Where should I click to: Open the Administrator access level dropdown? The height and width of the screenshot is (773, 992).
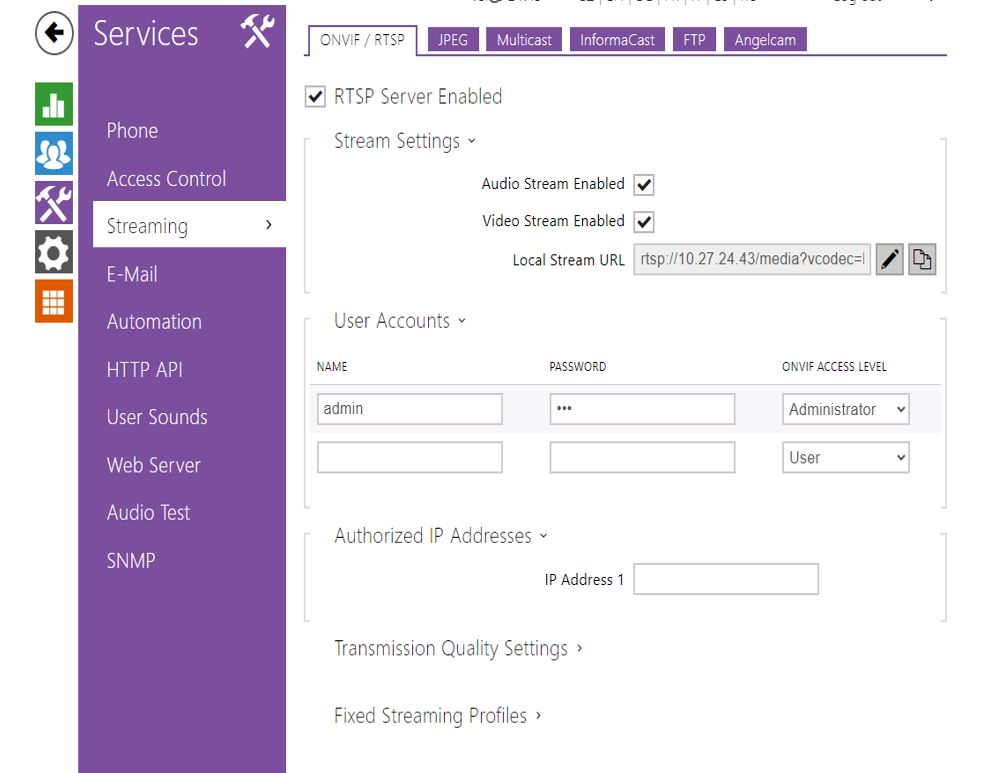click(x=845, y=409)
